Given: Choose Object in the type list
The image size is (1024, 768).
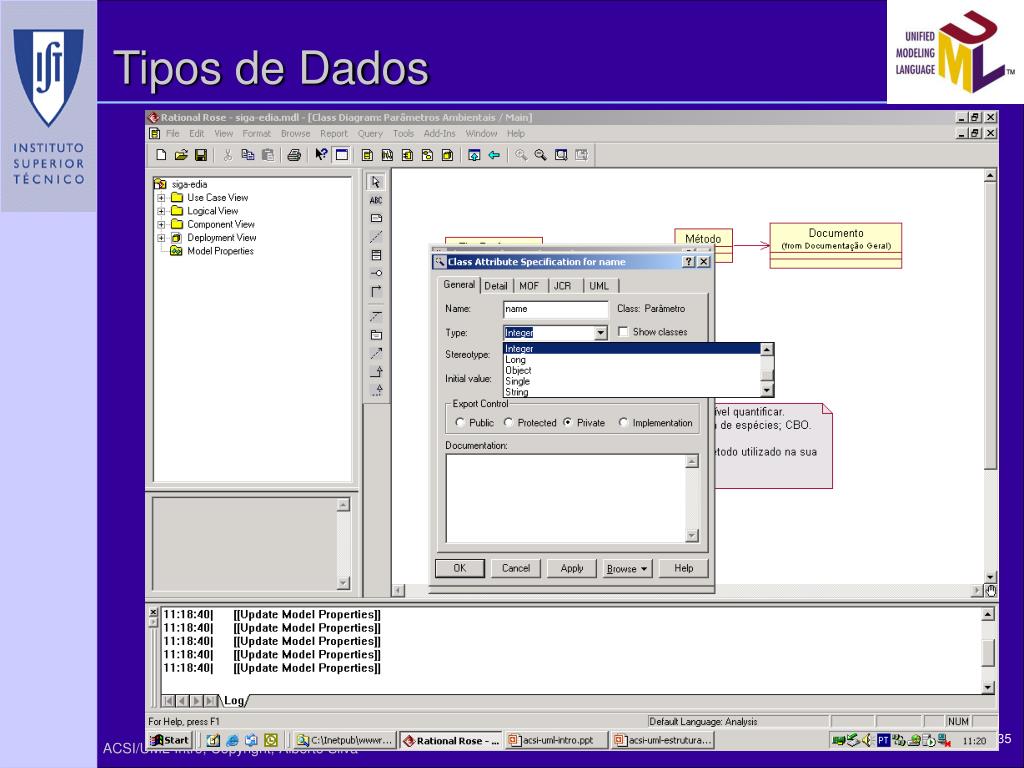Looking at the screenshot, I should tap(632, 370).
